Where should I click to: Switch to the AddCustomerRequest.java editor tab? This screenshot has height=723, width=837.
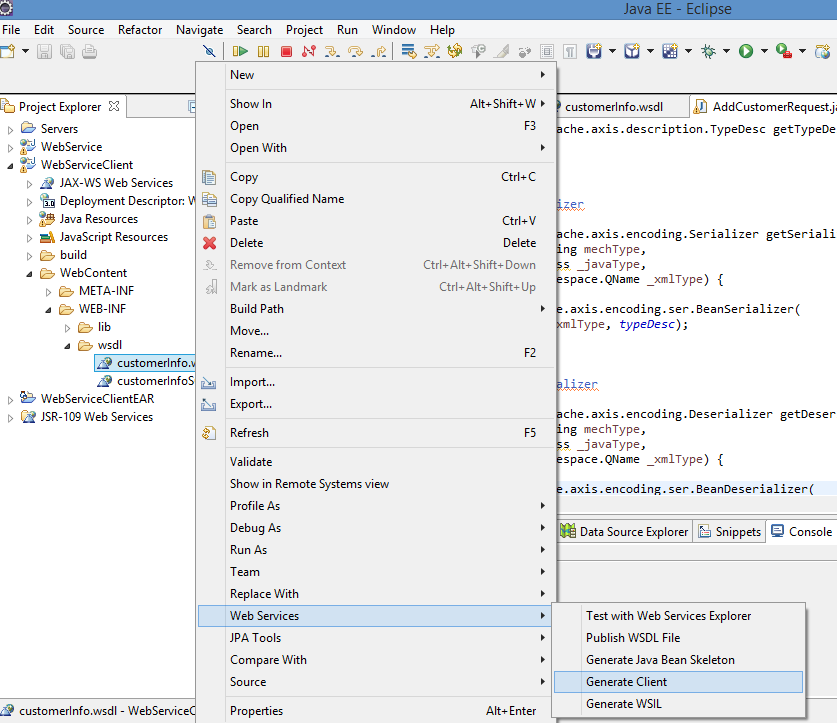tap(763, 107)
